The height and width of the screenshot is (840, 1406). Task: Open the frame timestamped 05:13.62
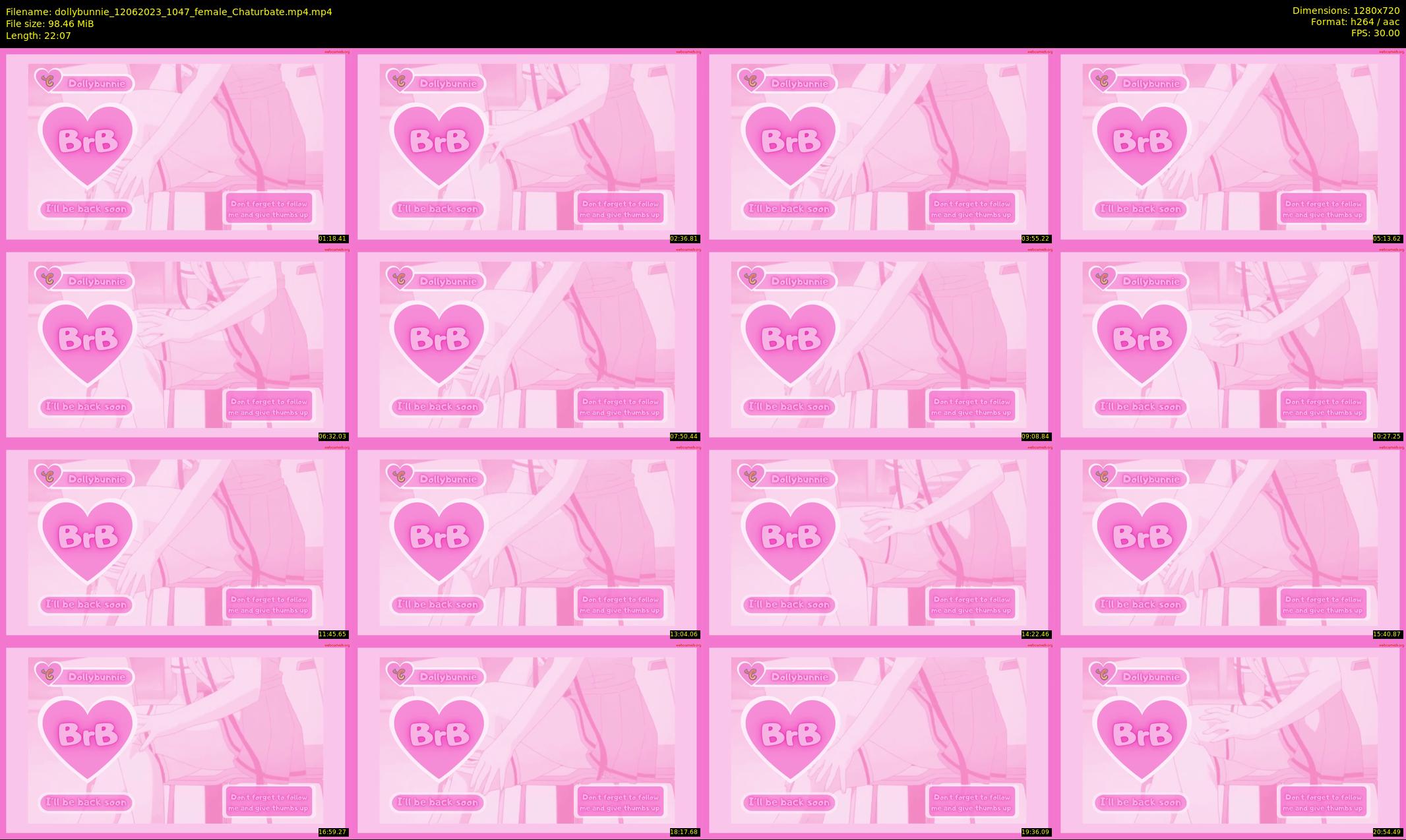pos(1230,146)
